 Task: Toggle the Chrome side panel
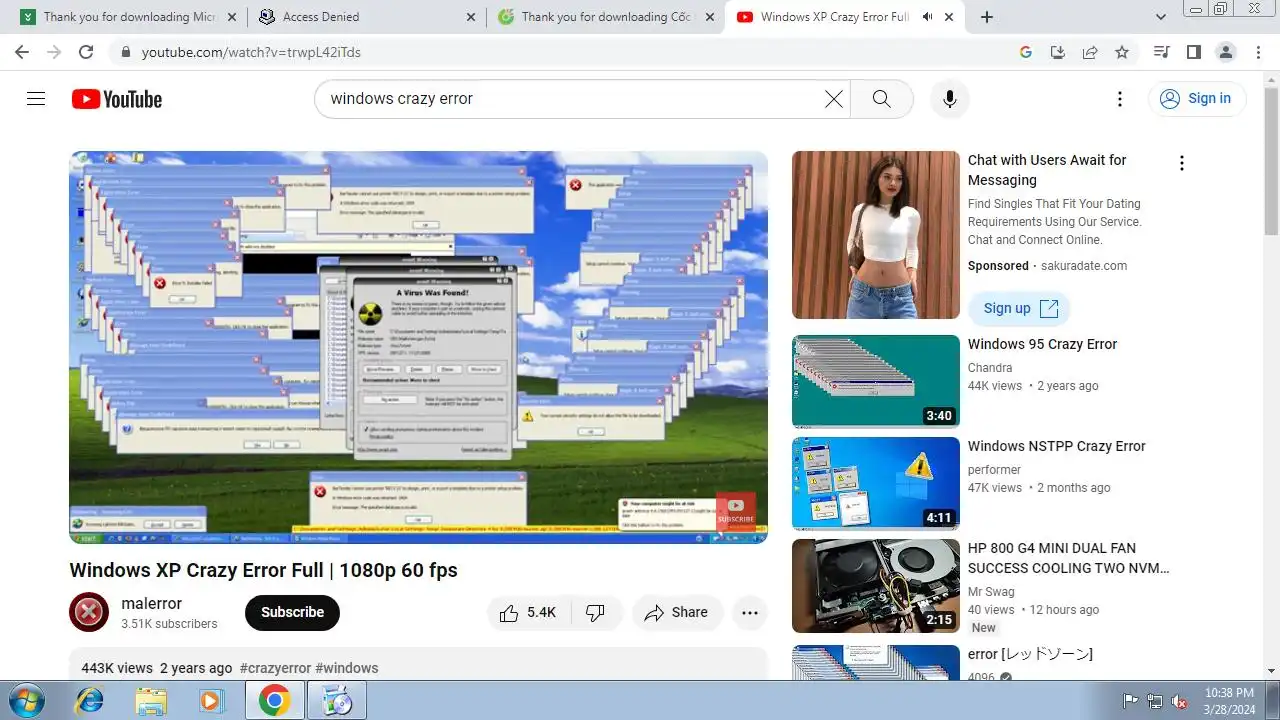click(x=1193, y=52)
